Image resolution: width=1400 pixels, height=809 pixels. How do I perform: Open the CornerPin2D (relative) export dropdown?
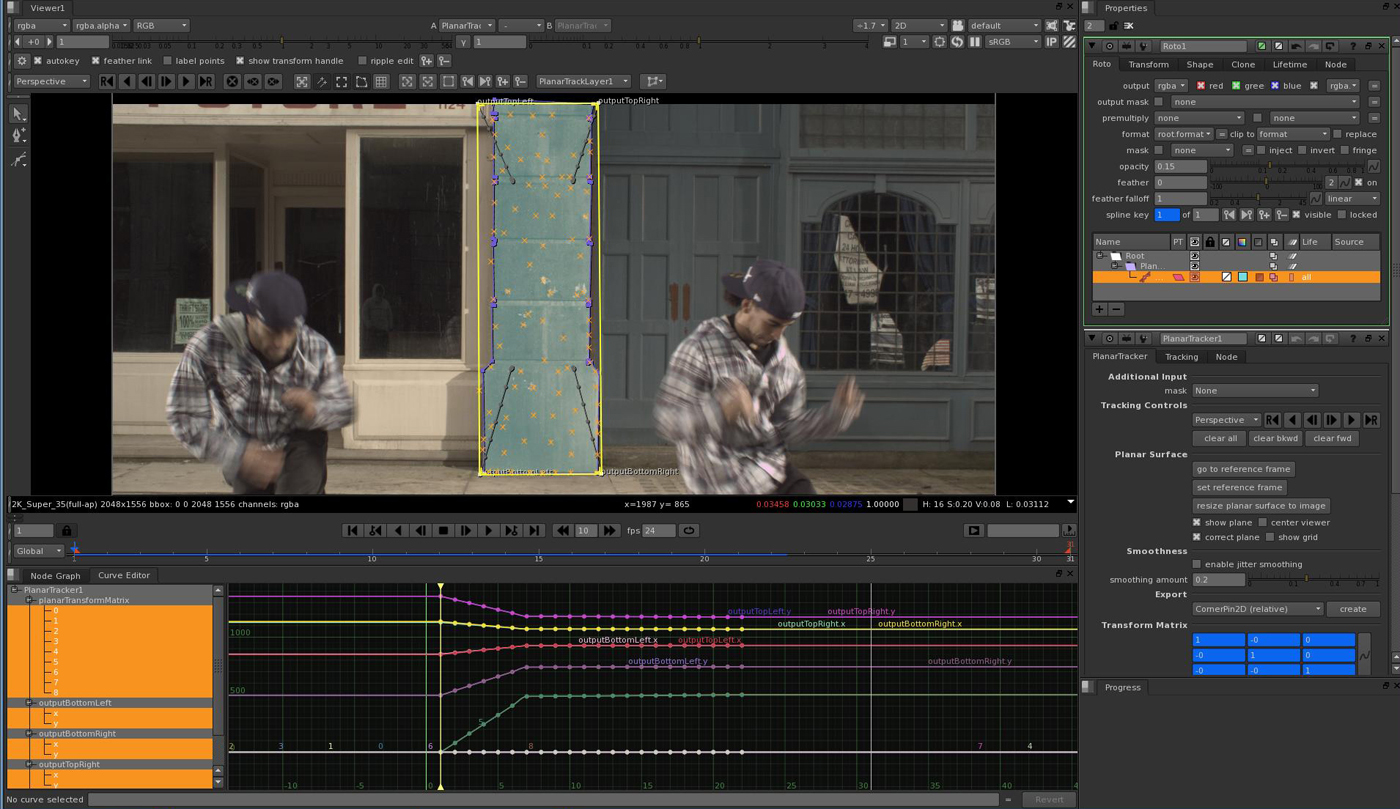tap(1257, 609)
